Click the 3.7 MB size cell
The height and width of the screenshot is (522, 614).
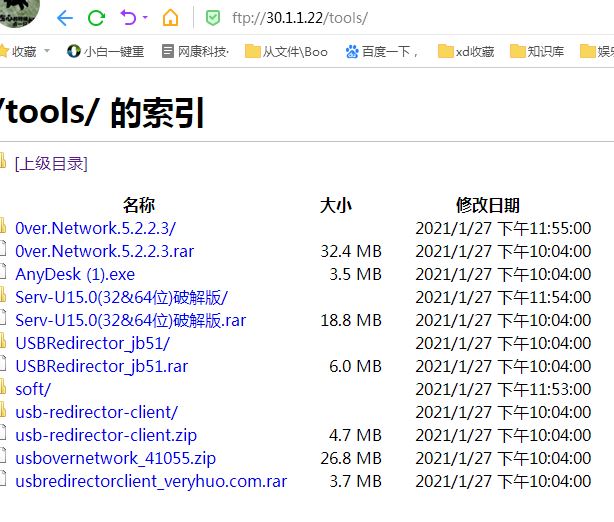(355, 481)
